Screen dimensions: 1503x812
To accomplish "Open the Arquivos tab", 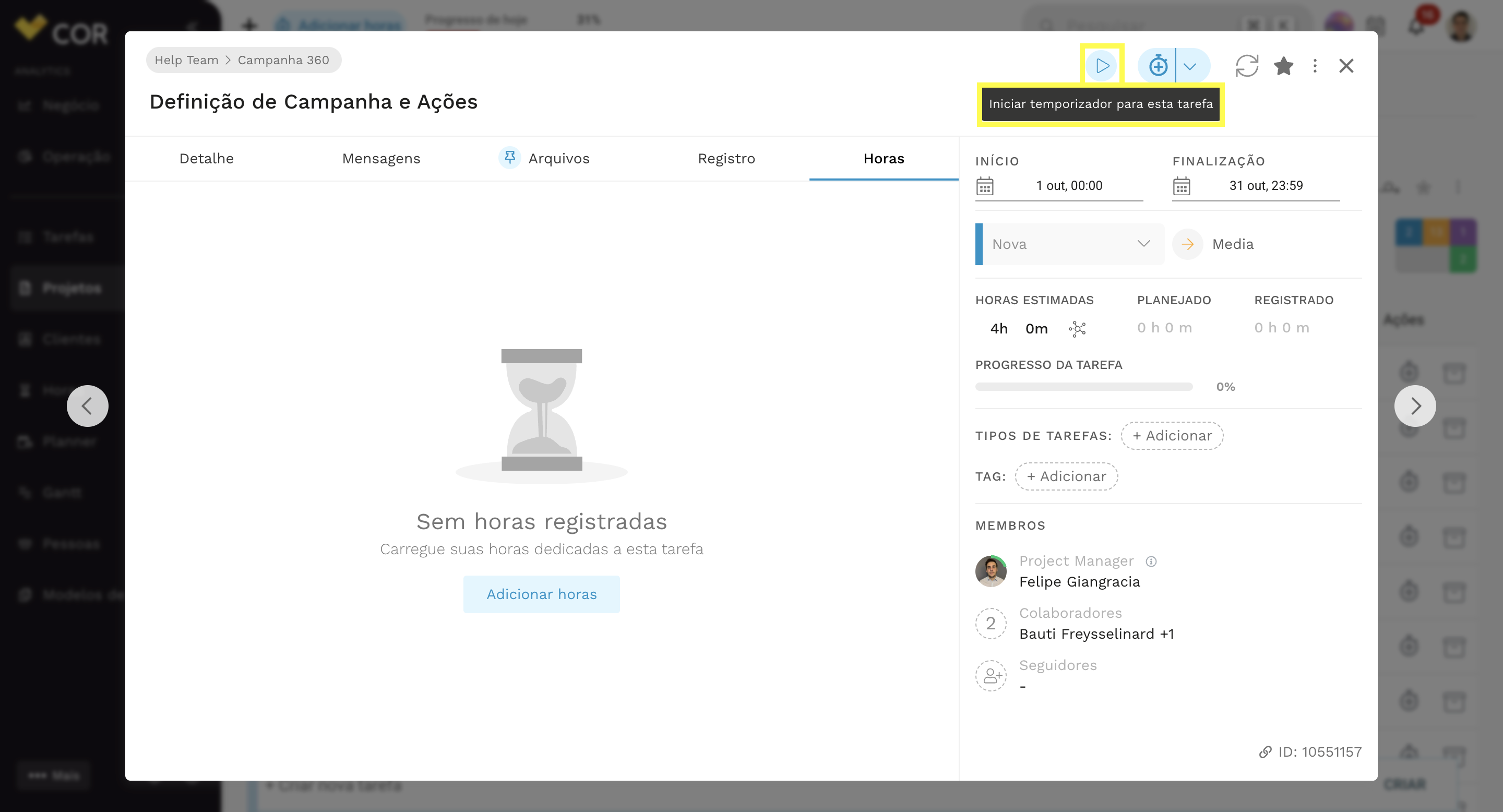I will 559,159.
